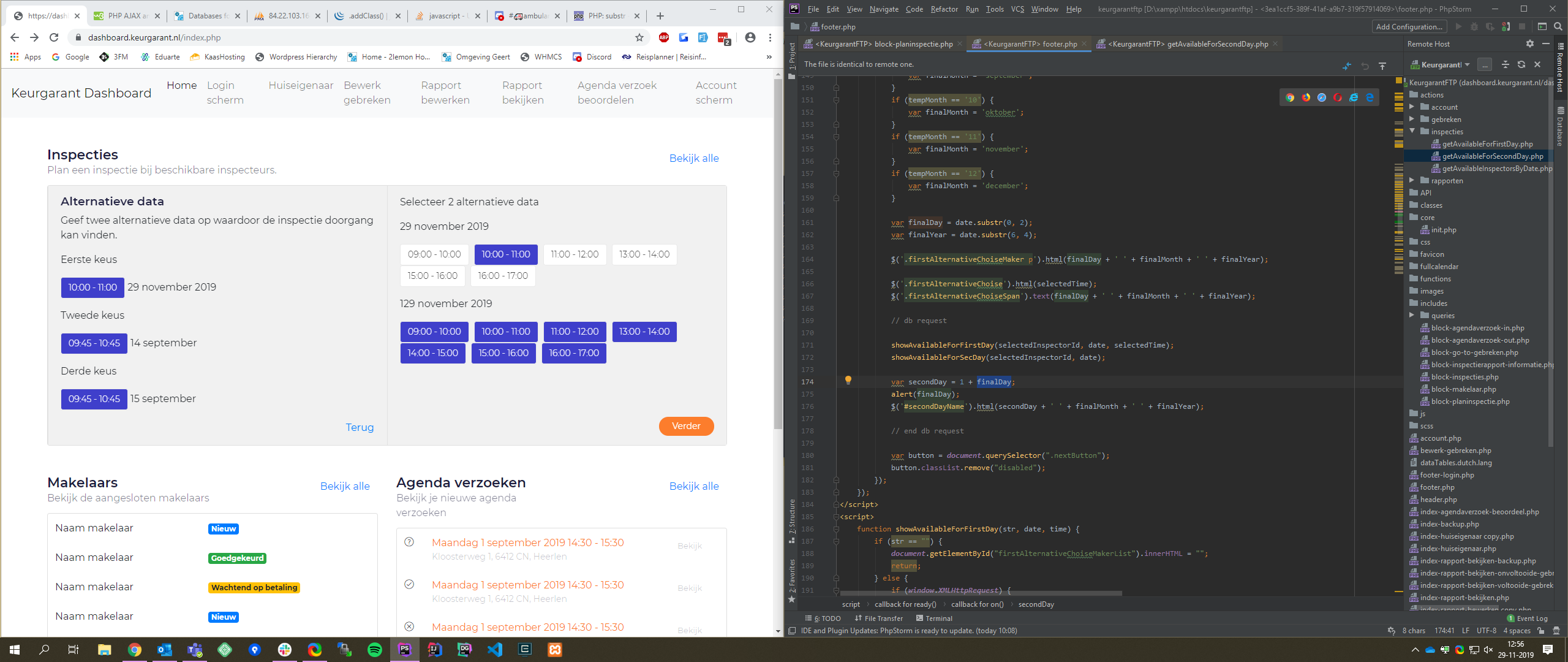Open file in Firefox browser icon

(1306, 97)
